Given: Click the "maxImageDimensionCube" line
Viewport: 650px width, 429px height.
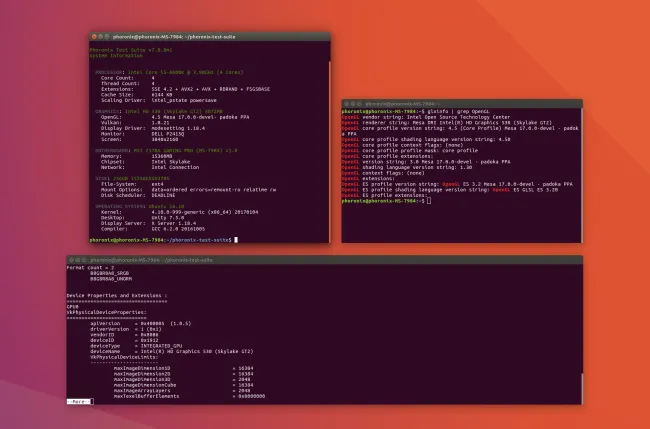Looking at the screenshot, I should pos(184,385).
